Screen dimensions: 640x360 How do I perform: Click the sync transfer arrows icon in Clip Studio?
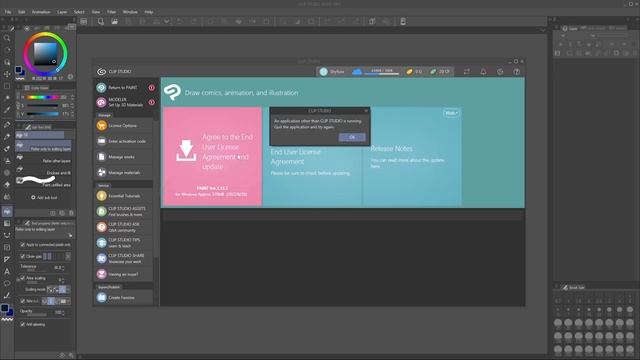click(467, 72)
